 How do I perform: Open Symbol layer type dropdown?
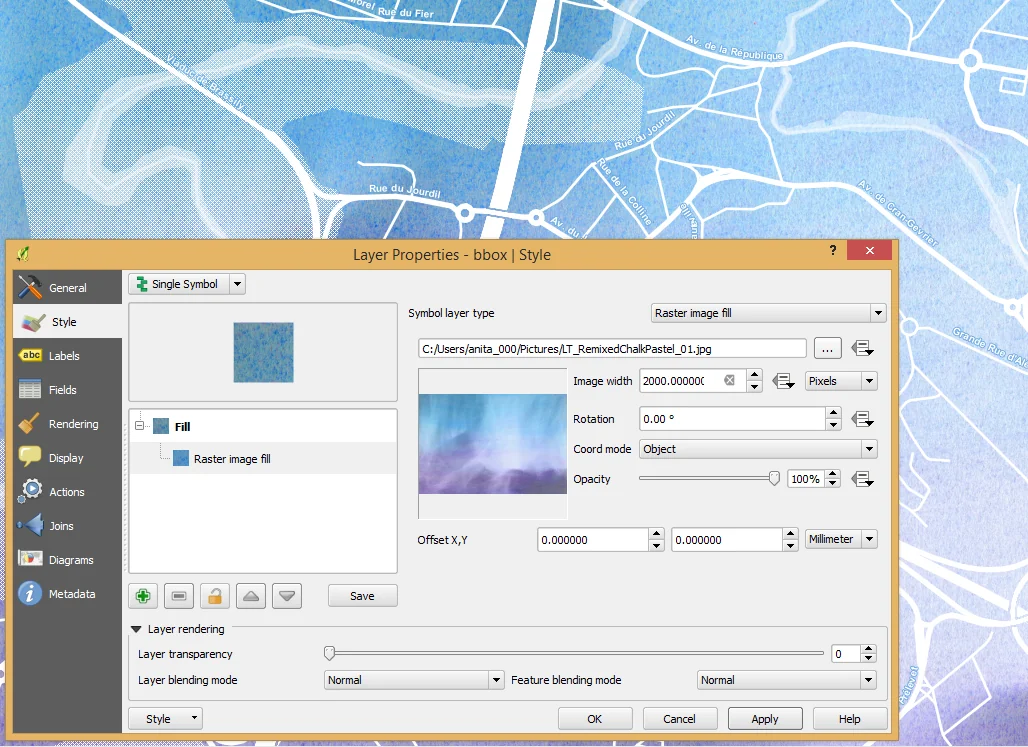tap(768, 313)
